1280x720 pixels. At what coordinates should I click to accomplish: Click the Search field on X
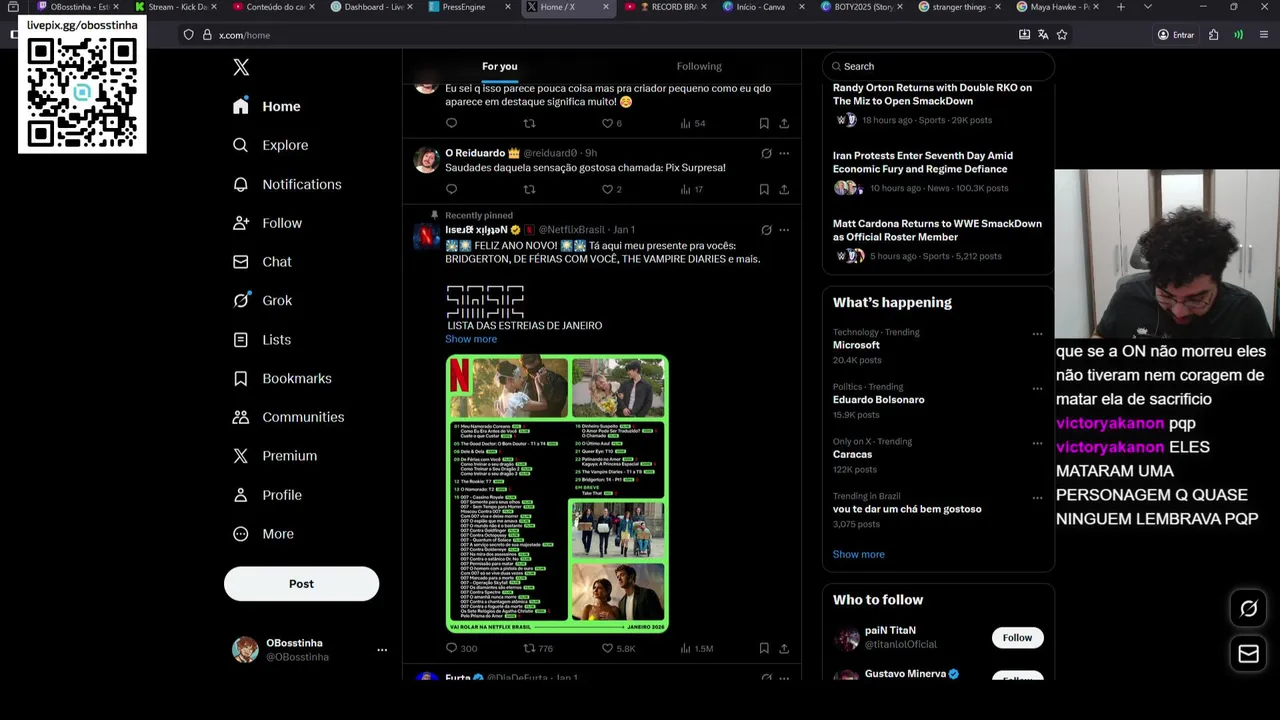[x=938, y=66]
